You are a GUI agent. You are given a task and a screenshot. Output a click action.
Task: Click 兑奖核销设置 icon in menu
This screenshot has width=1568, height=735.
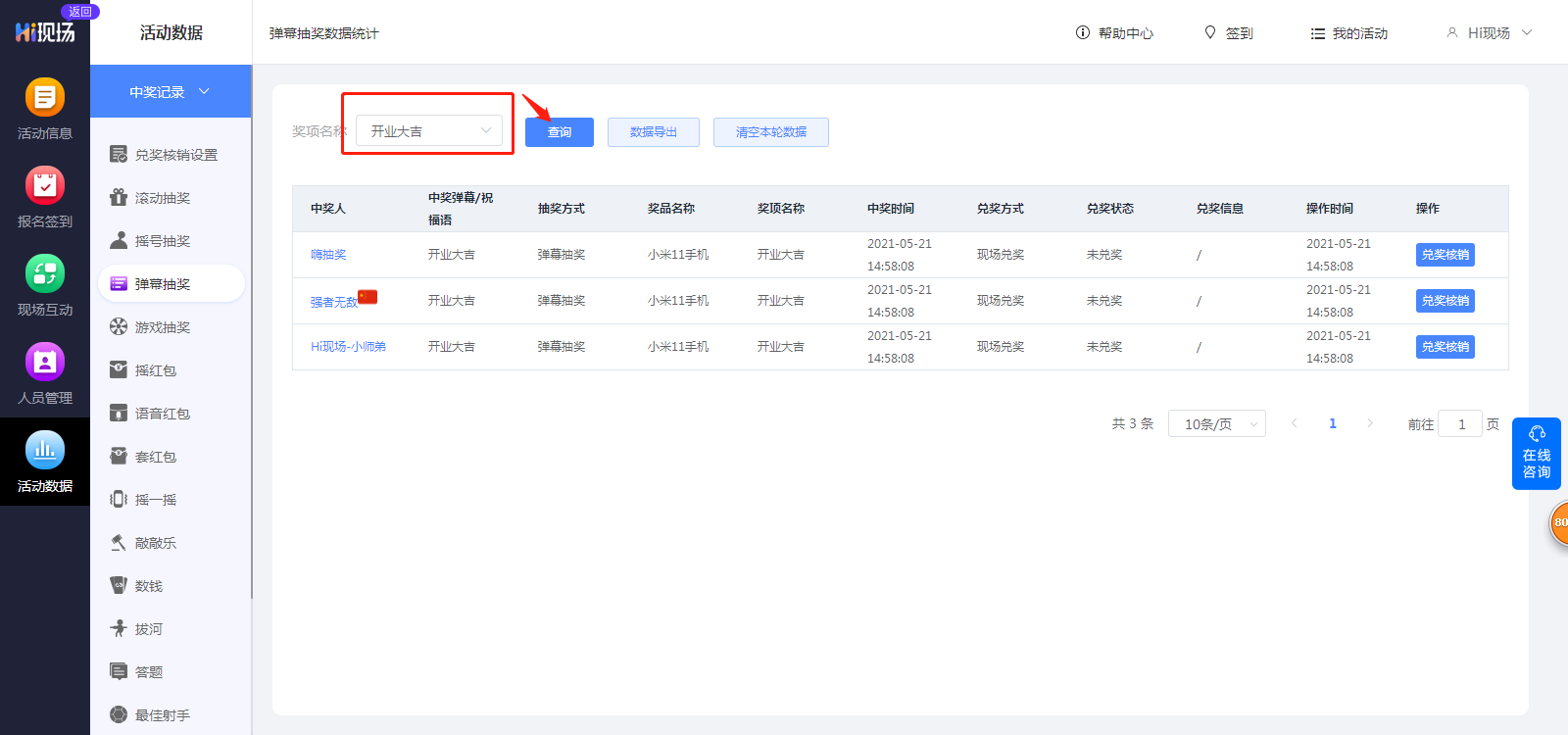(119, 154)
